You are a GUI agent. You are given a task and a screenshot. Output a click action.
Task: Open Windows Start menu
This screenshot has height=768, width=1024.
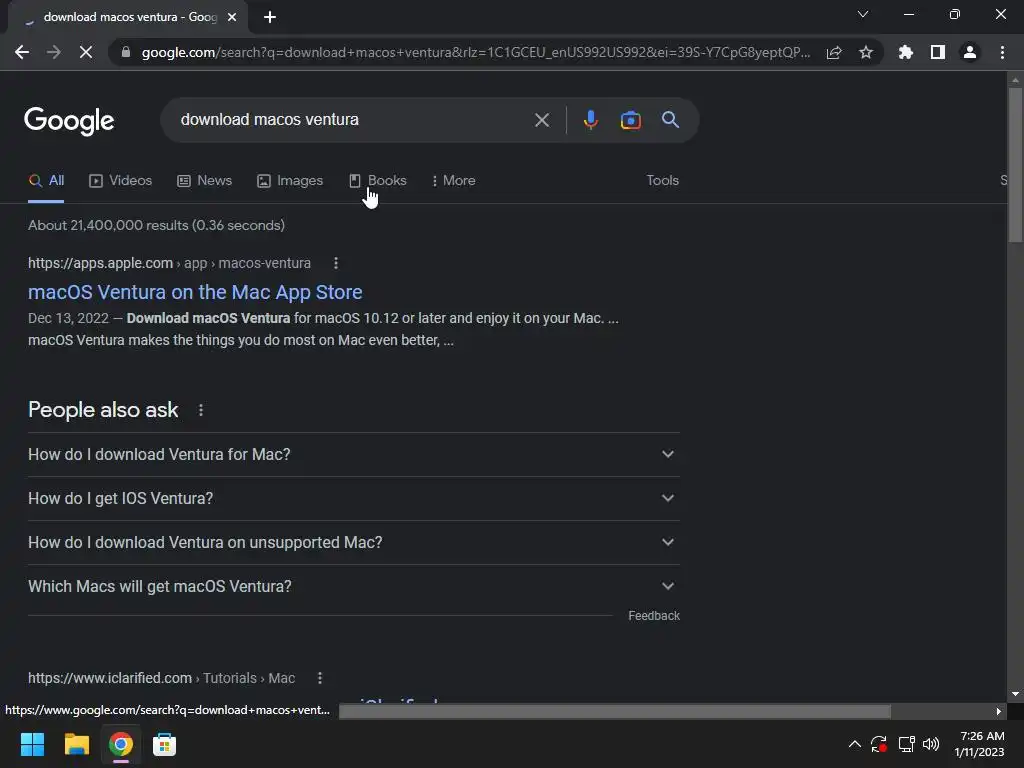(32, 744)
